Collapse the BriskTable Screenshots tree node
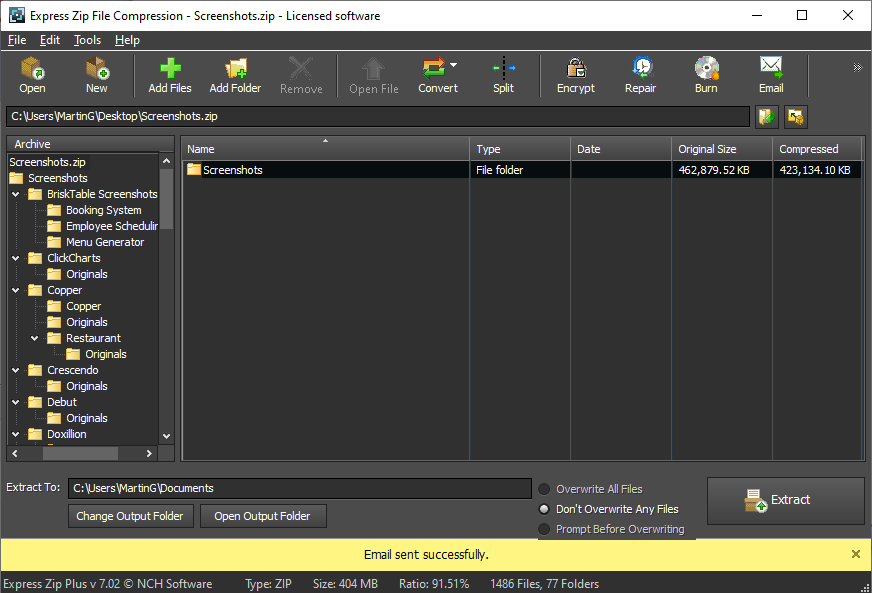The width and height of the screenshot is (872, 593). pos(16,194)
